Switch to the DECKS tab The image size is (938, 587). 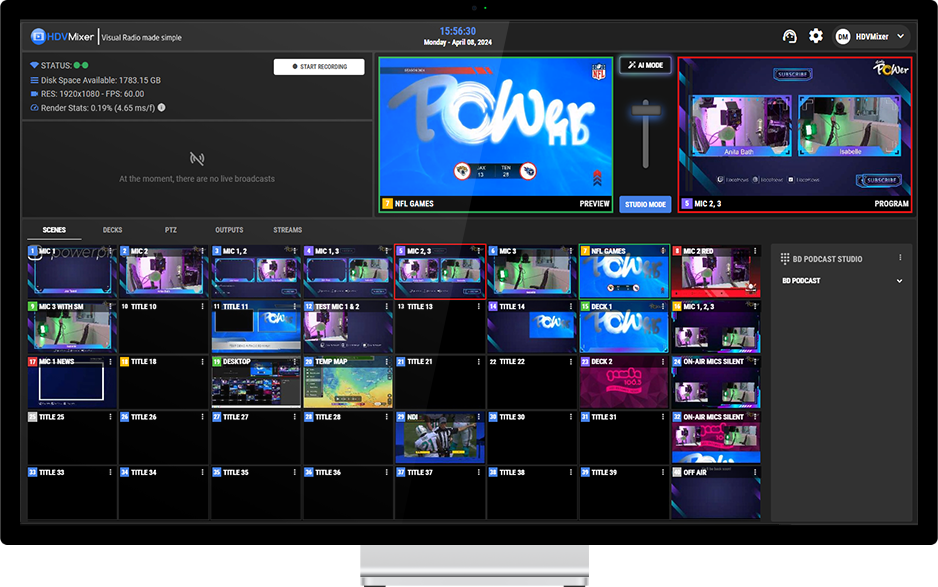(112, 229)
